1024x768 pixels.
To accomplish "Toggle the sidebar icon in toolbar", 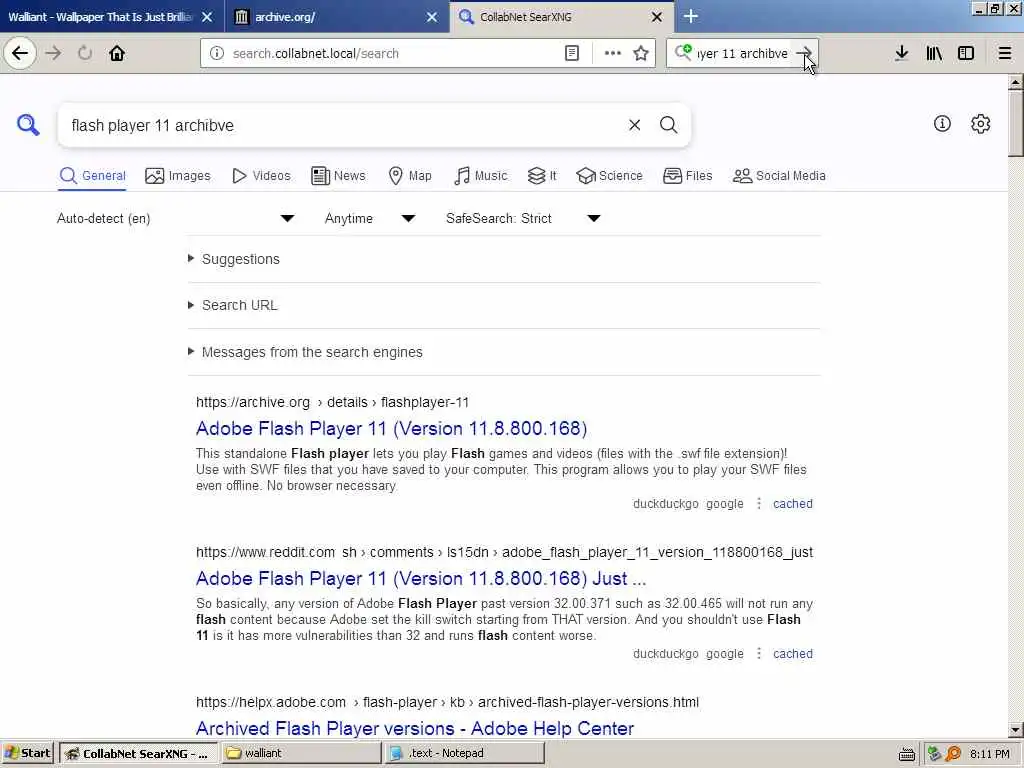I will point(966,53).
